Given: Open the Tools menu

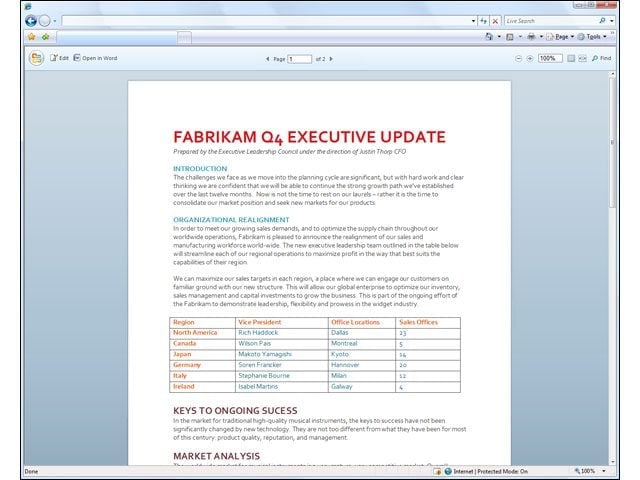Looking at the screenshot, I should pos(593,37).
